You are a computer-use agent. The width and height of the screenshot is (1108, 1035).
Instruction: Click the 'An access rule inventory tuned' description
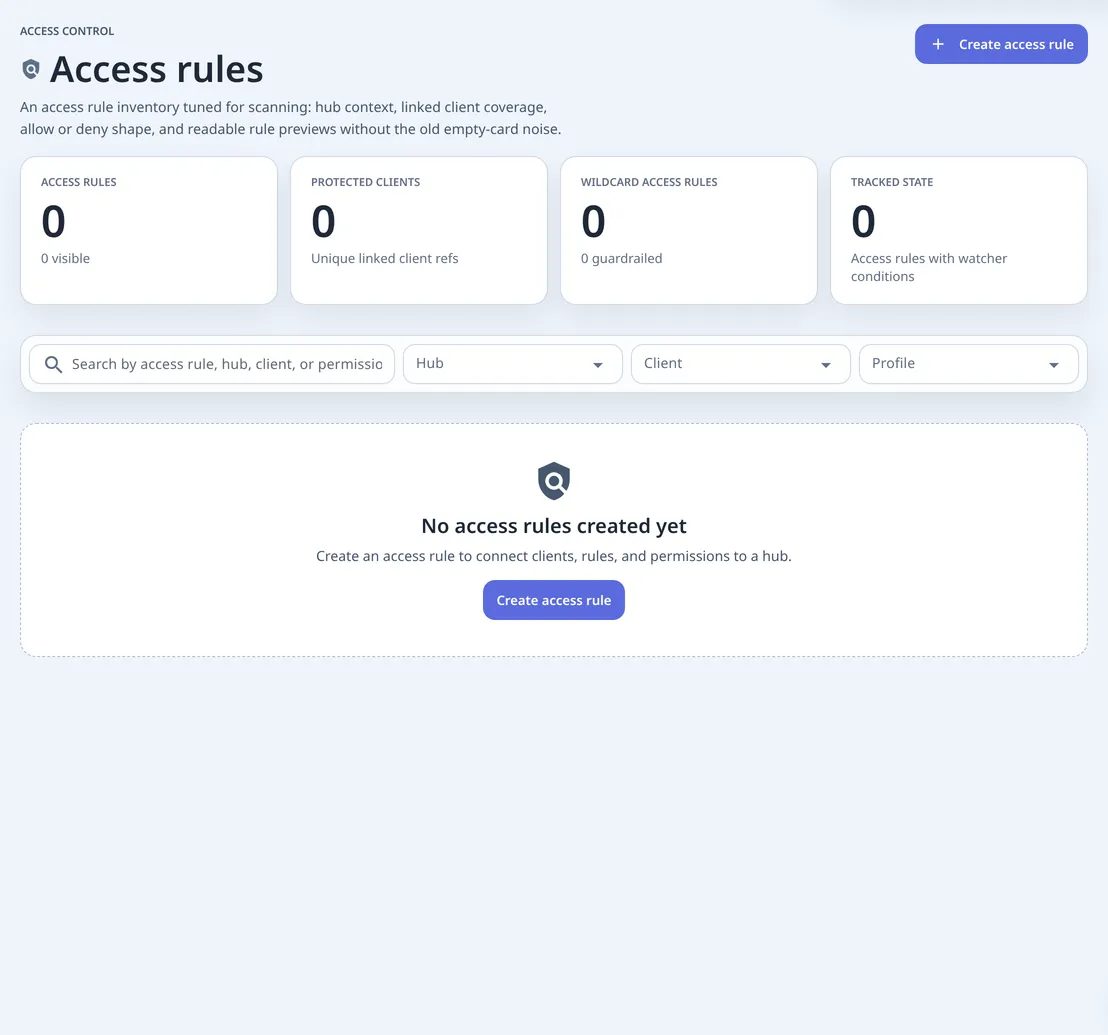point(290,118)
